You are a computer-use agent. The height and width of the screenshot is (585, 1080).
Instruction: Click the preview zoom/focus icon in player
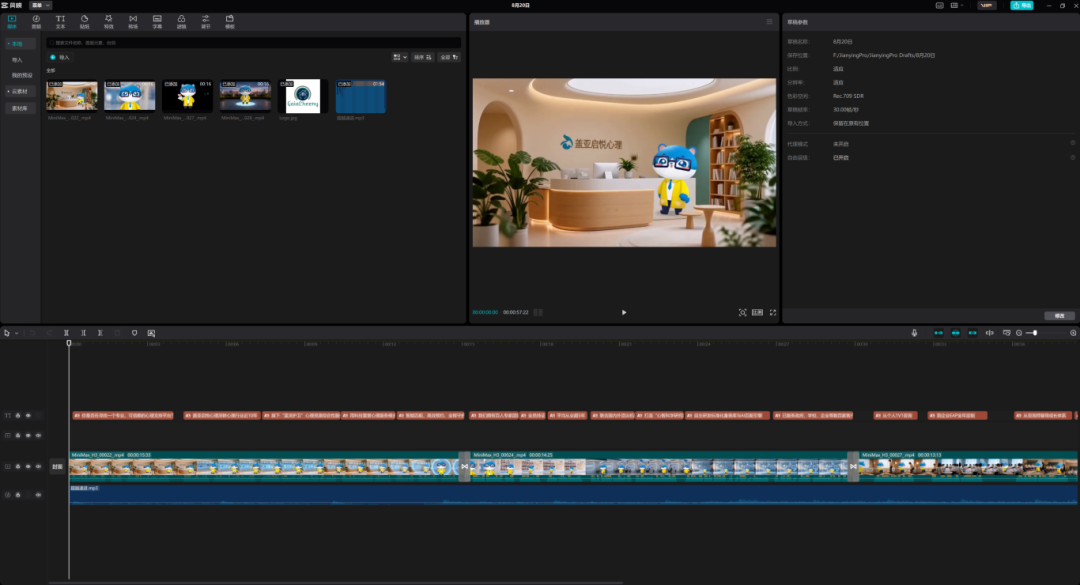742,312
